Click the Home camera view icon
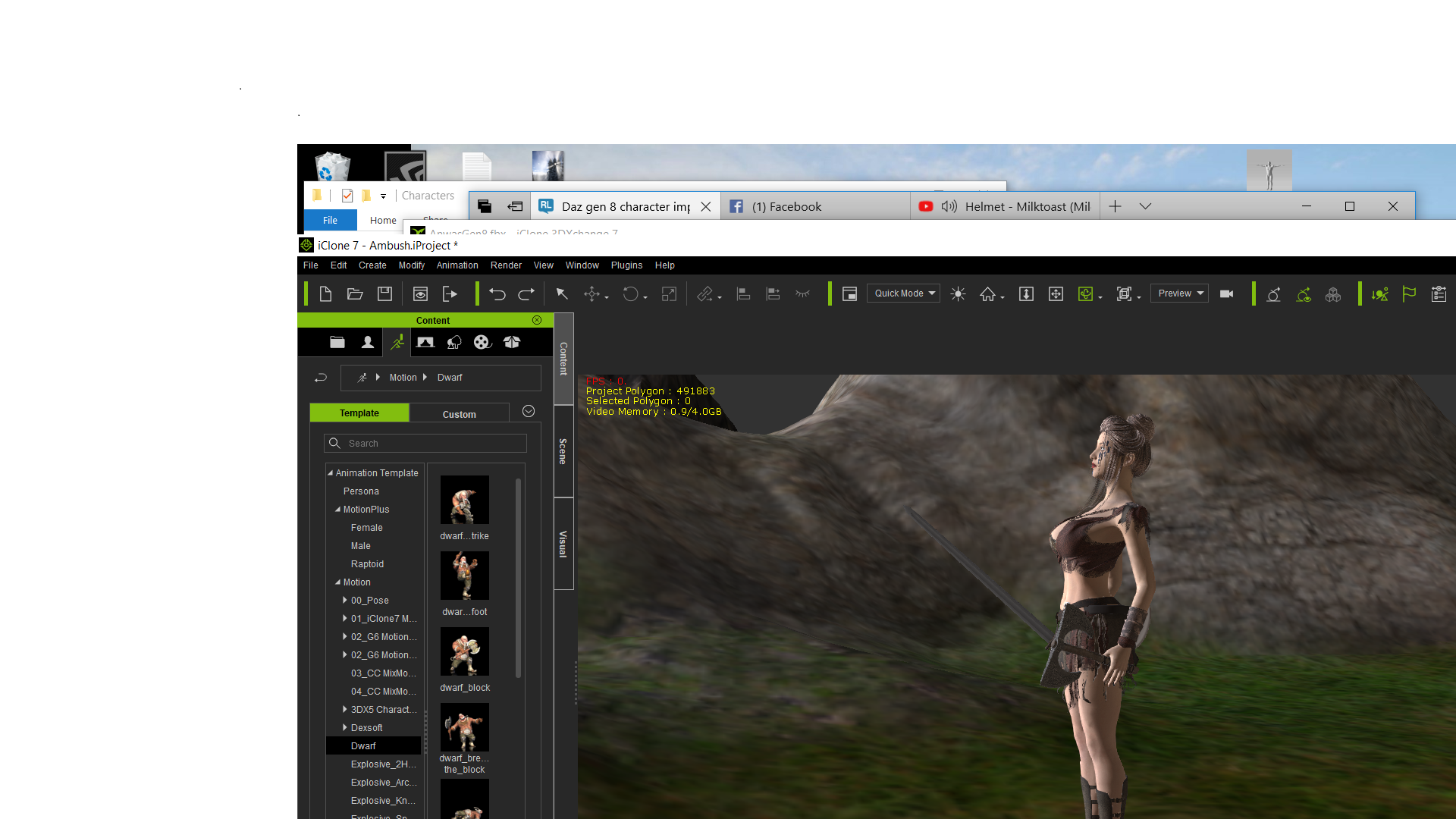 [x=987, y=294]
